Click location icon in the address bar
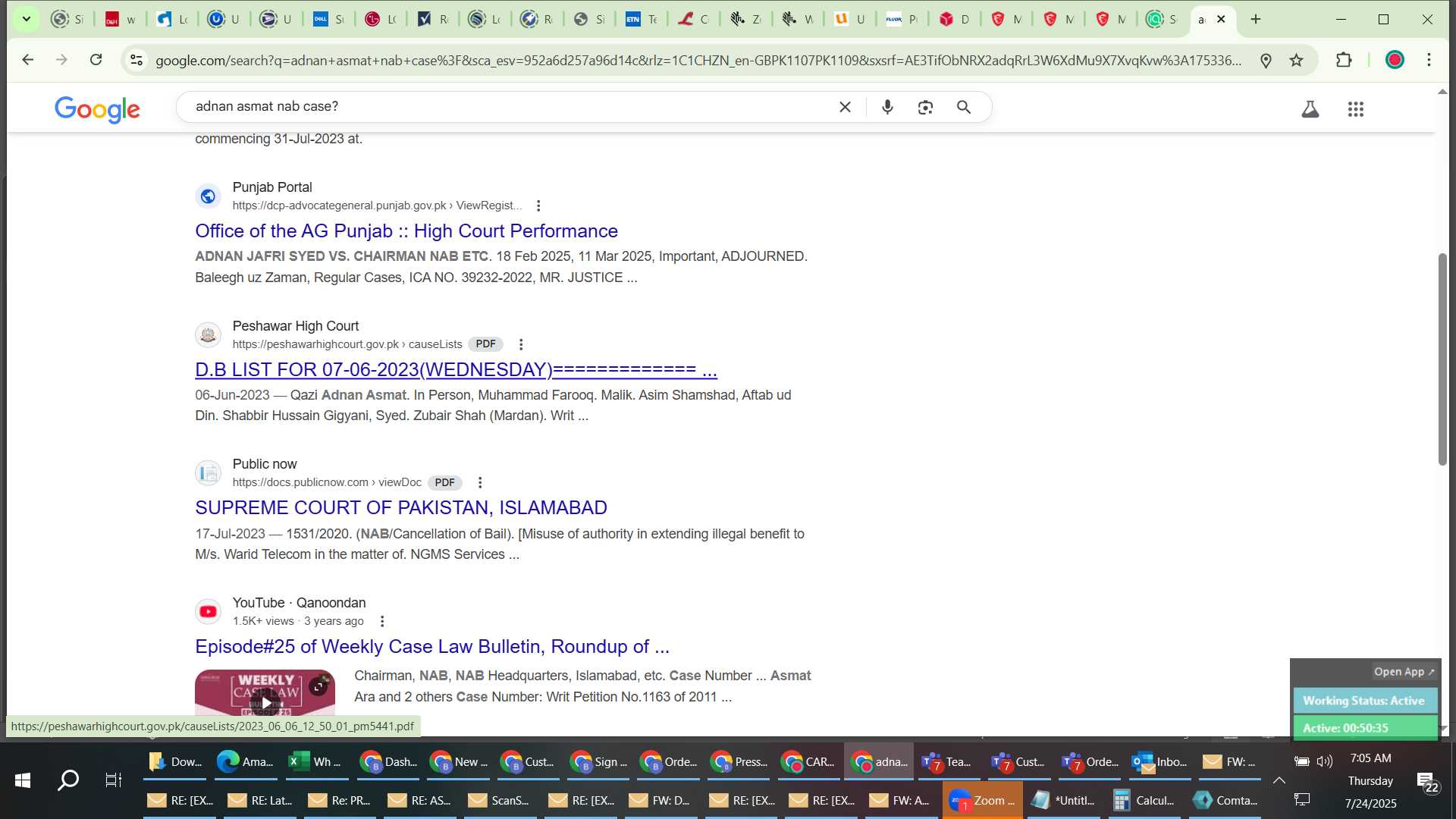The height and width of the screenshot is (819, 1456). click(x=1265, y=60)
